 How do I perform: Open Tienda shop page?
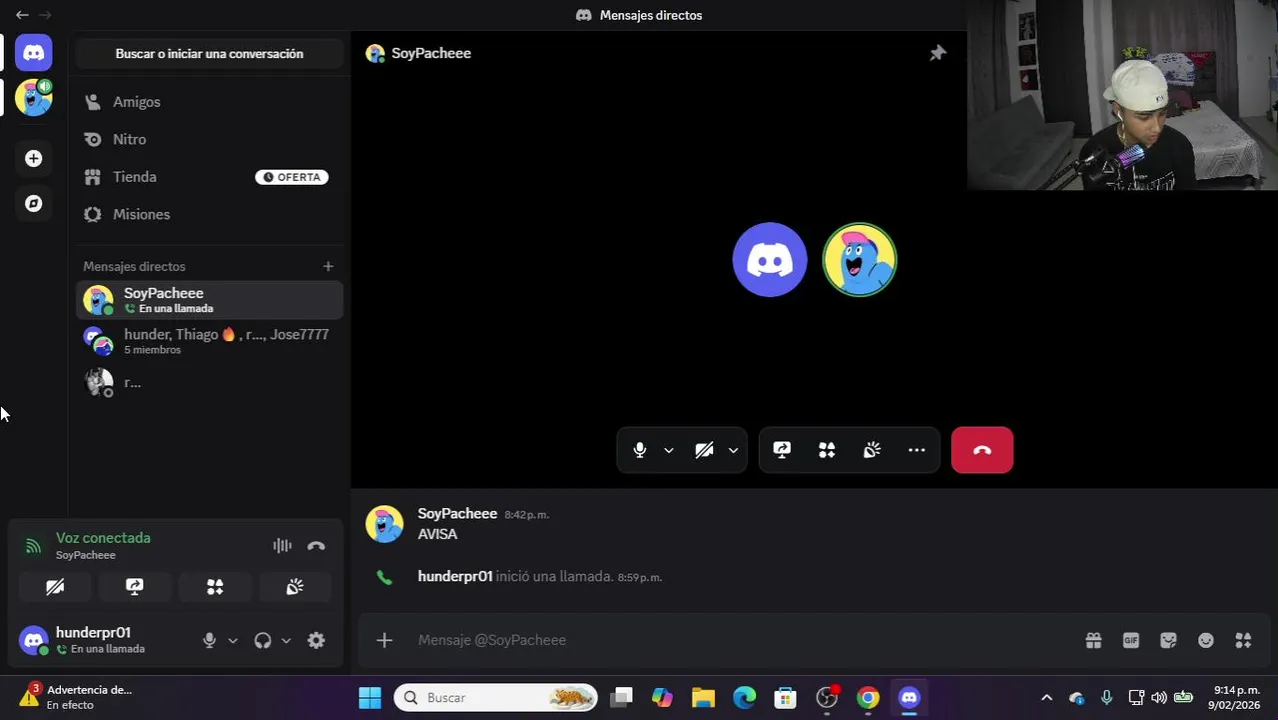209,177
